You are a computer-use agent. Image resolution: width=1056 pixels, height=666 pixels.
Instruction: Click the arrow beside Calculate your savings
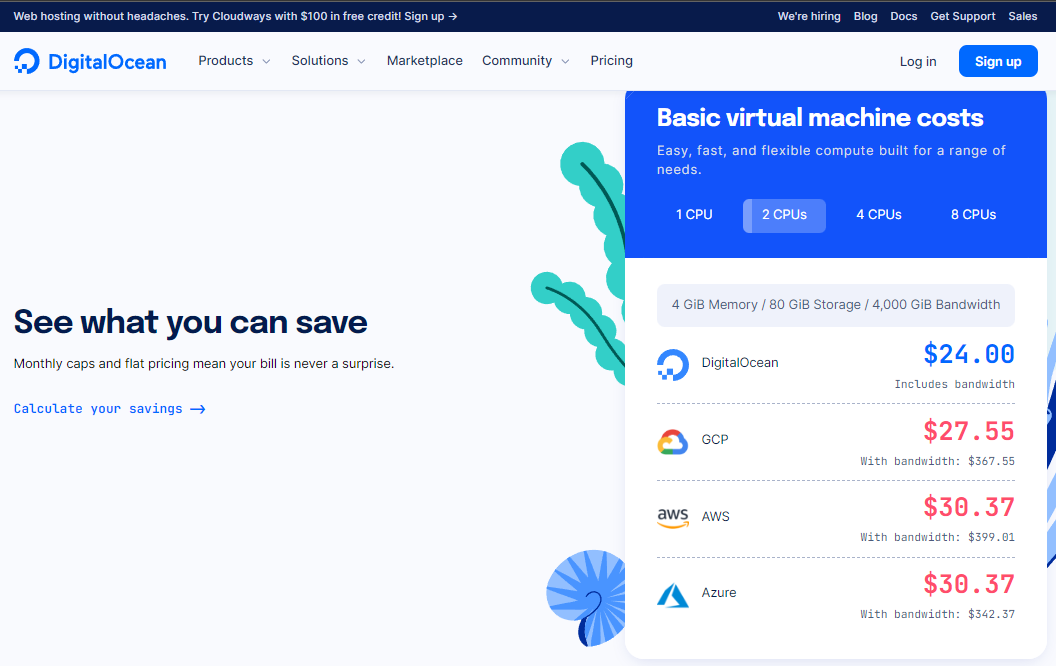(x=197, y=409)
